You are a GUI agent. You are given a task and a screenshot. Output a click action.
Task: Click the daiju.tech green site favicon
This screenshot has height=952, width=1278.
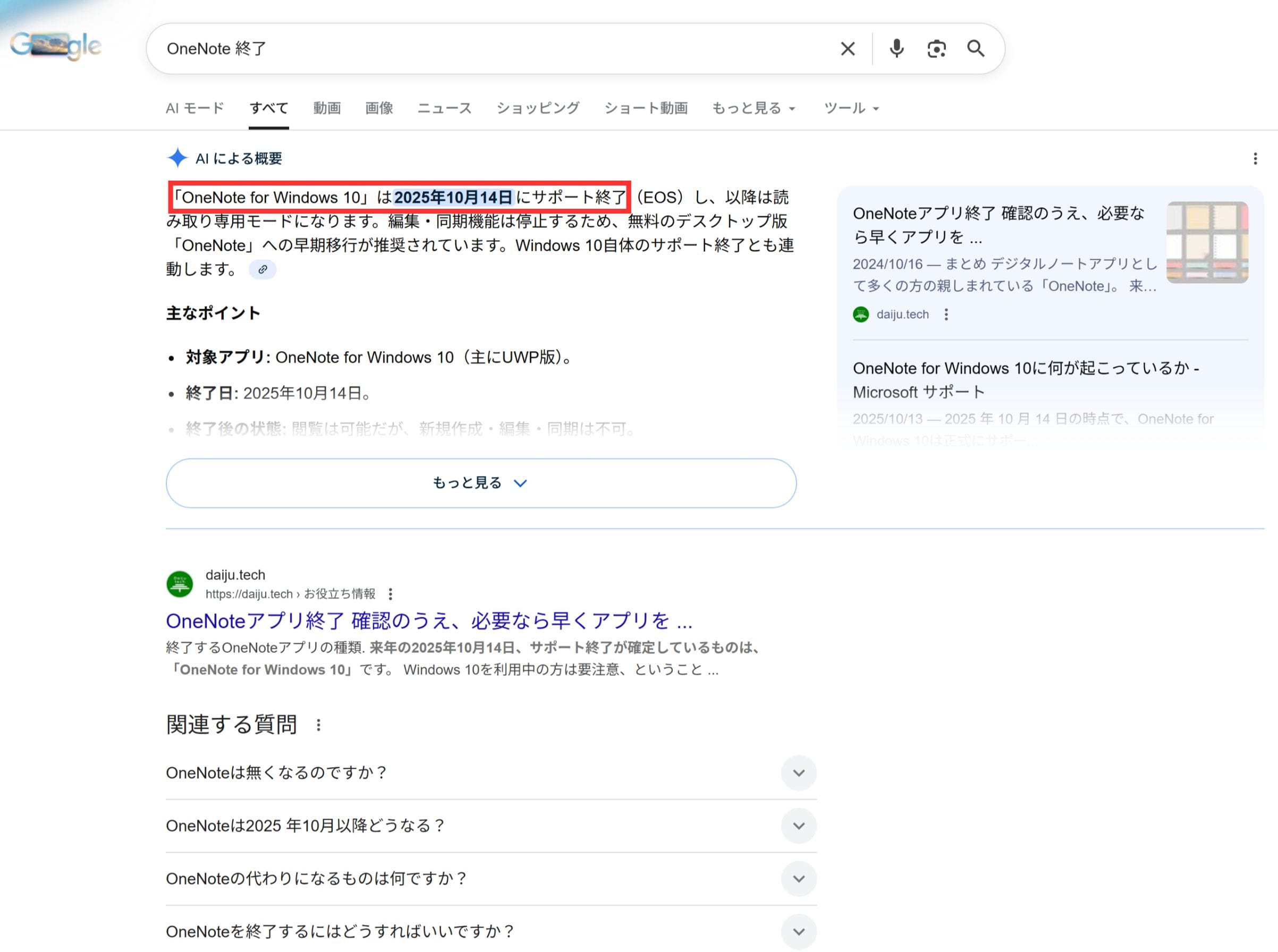179,584
